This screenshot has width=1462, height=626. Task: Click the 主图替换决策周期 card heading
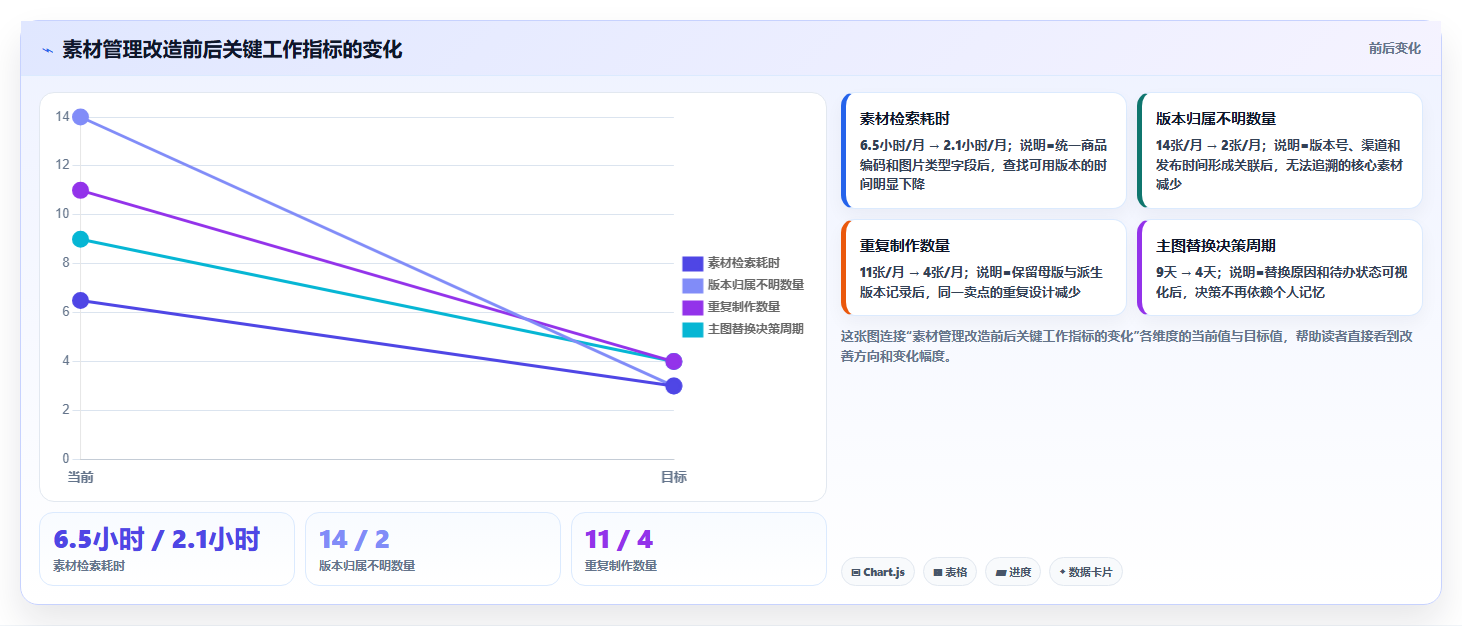click(1216, 245)
